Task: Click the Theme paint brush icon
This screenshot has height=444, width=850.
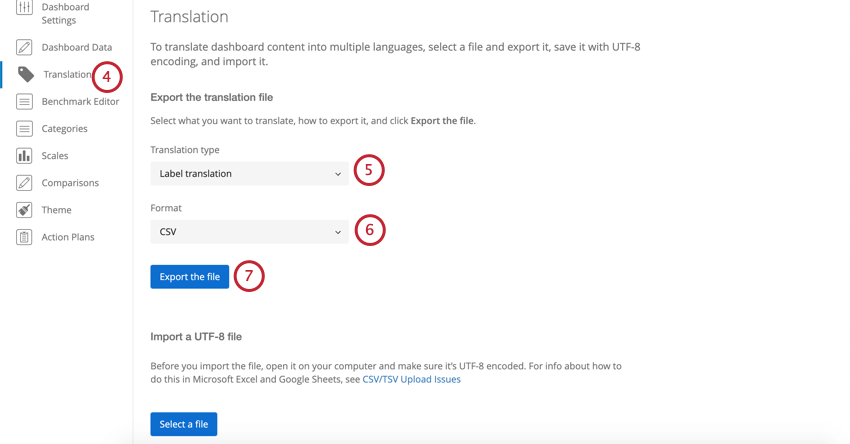Action: (x=24, y=210)
